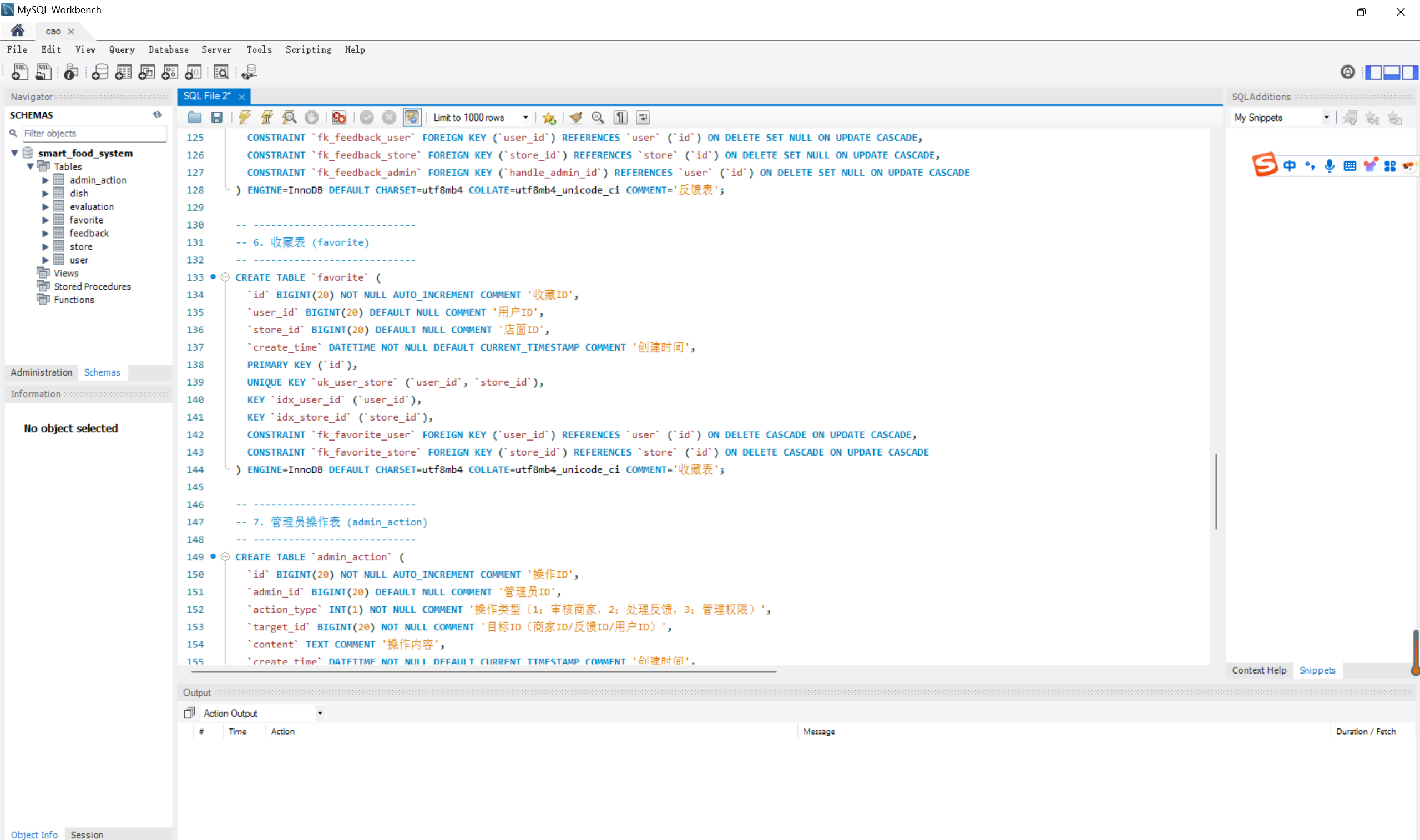
Task: Open the Context Help tab
Action: point(1259,670)
